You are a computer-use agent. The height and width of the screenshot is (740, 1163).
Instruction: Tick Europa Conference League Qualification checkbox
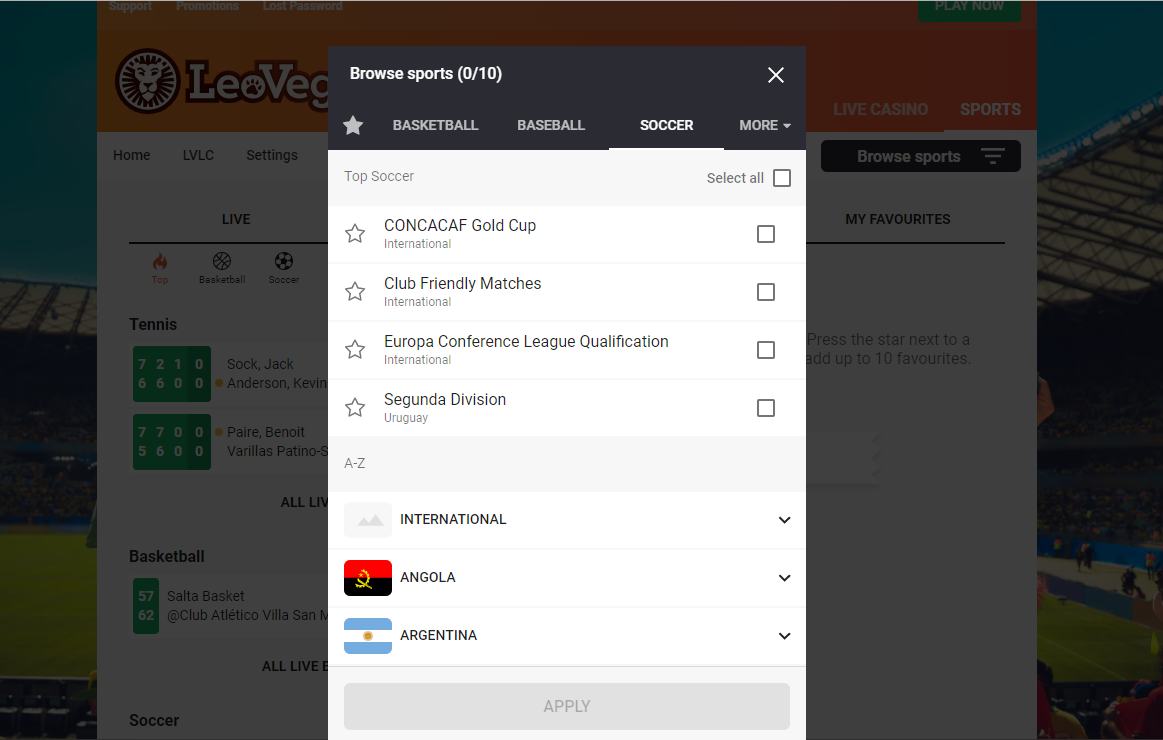[765, 350]
